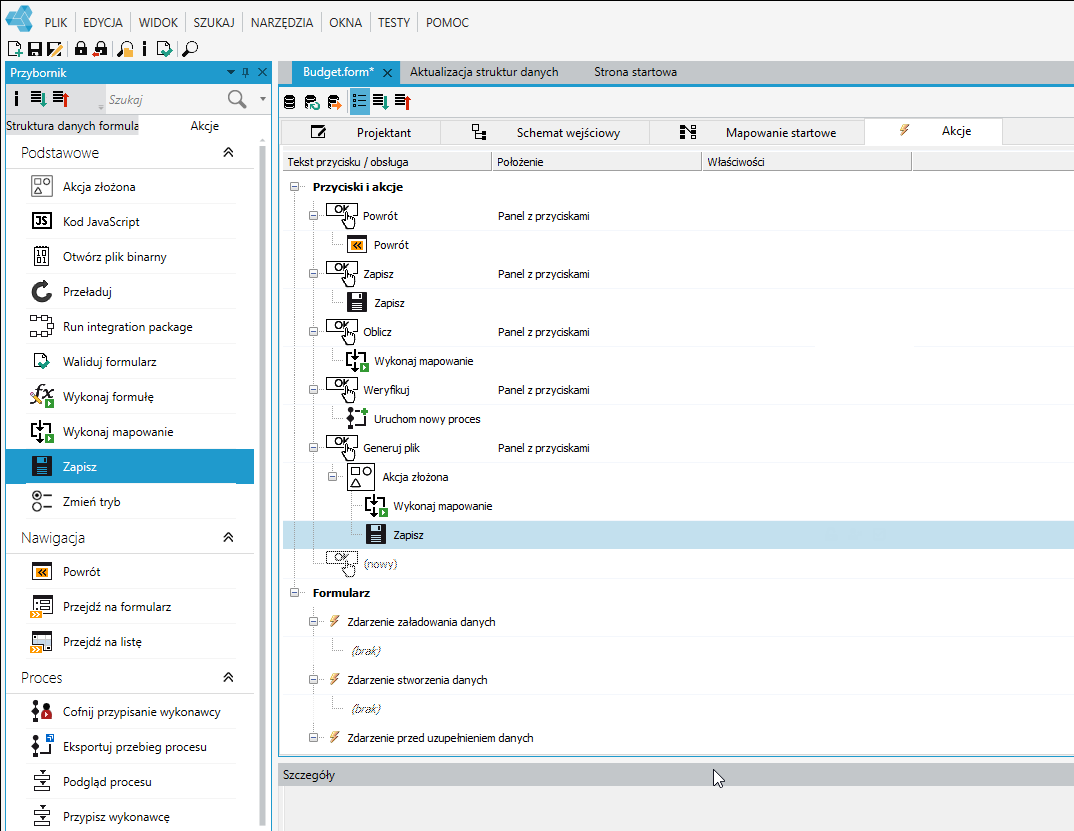Image resolution: width=1074 pixels, height=831 pixels.
Task: Select Kod JavaScript in the toolbox
Action: tap(130, 221)
